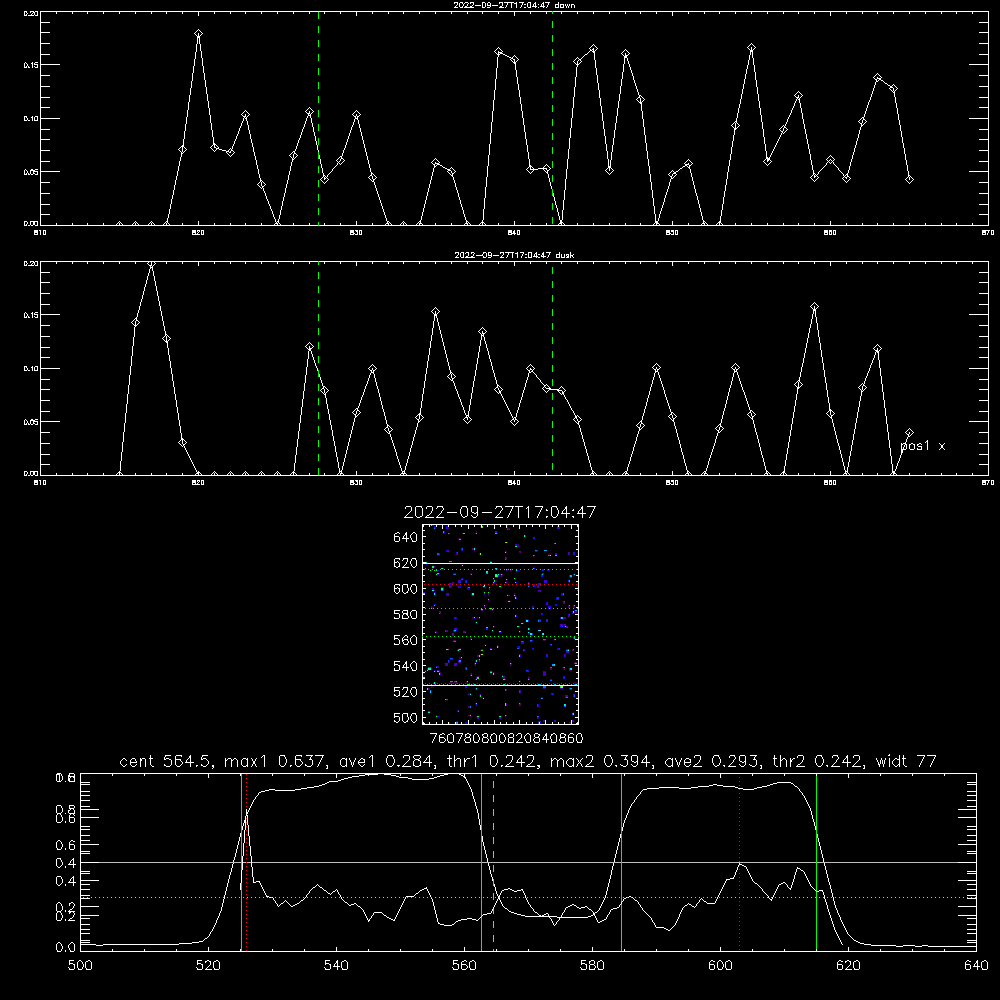The height and width of the screenshot is (1000, 1000).
Task: Click the 620 y-axis label beside the image
Action: click(x=406, y=563)
